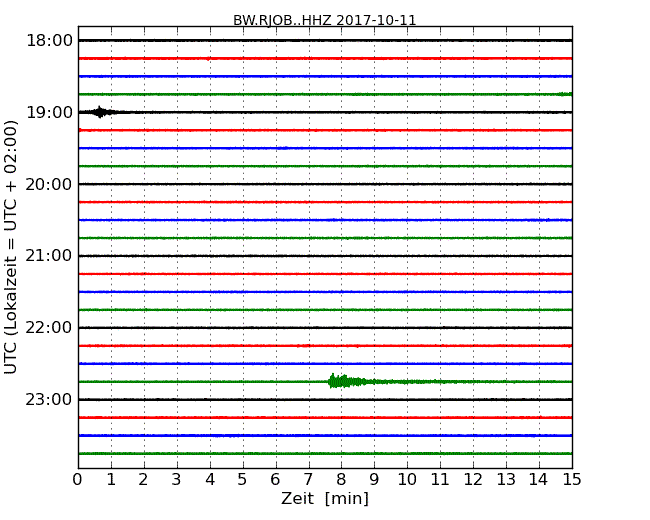Click the x-axis tick label 4
The image size is (650, 520).
[210, 480]
